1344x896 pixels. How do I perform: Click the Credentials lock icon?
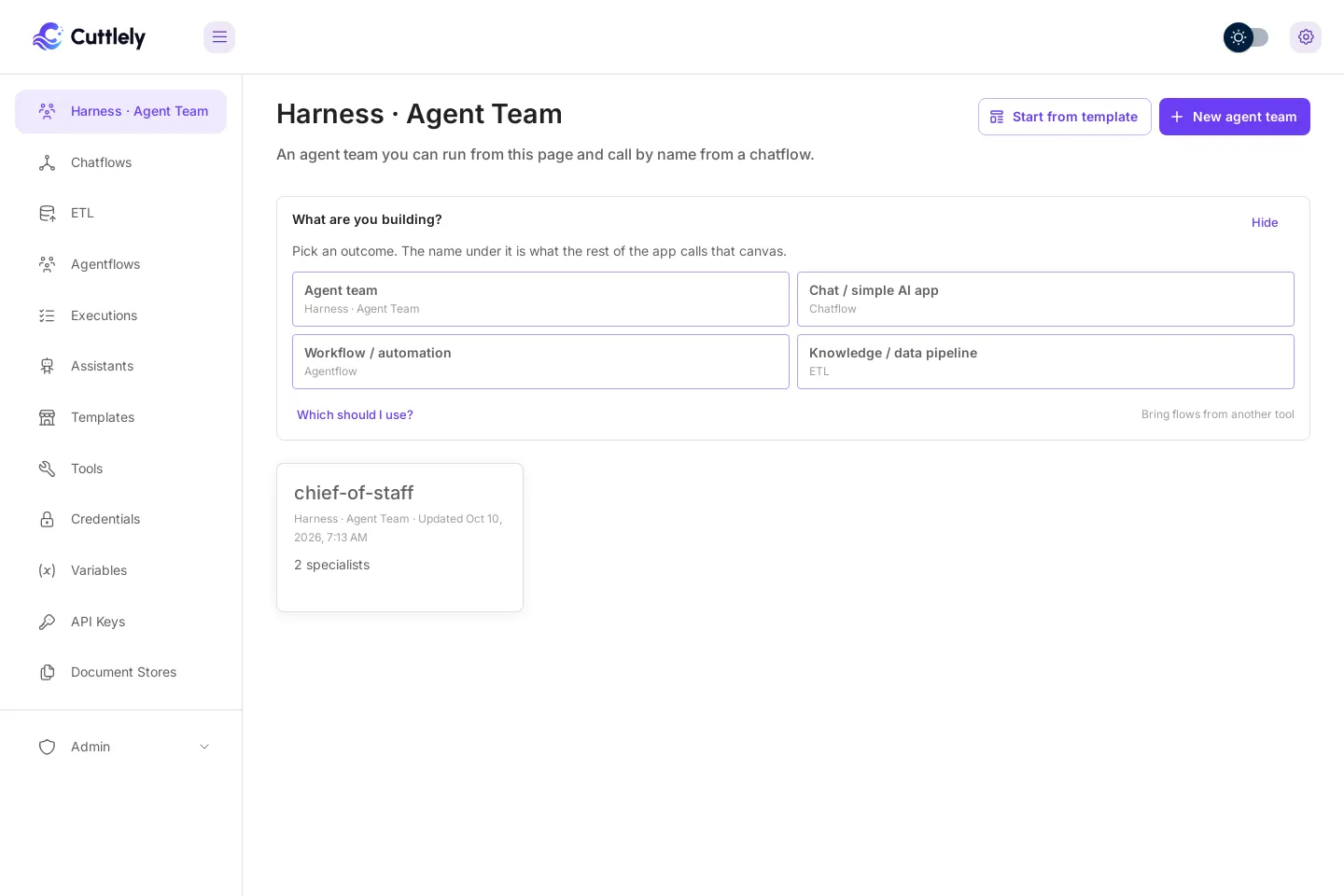point(47,519)
